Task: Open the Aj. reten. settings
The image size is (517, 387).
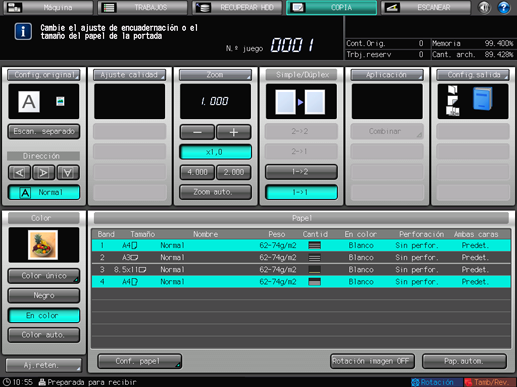Action: point(44,365)
